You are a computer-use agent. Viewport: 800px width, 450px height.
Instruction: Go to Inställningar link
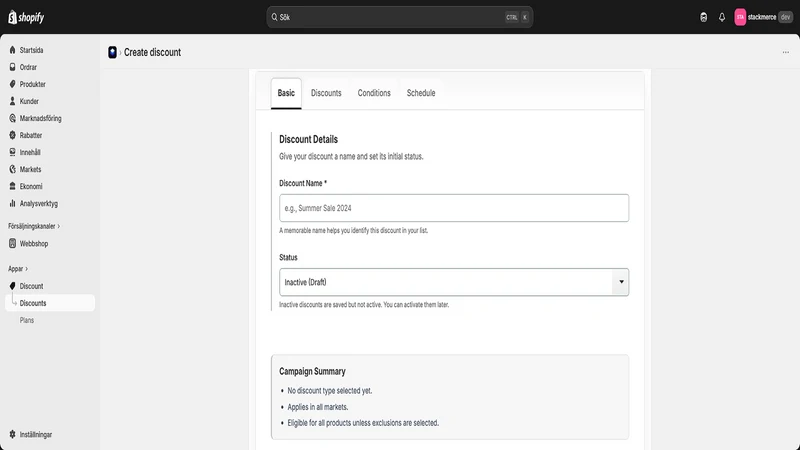click(36, 434)
